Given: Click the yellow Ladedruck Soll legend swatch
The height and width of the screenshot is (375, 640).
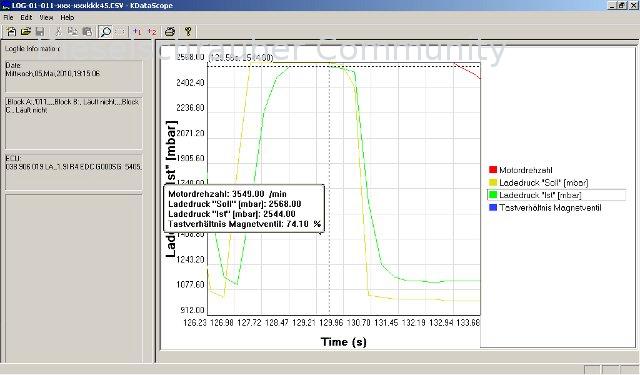Looking at the screenshot, I should click(493, 182).
